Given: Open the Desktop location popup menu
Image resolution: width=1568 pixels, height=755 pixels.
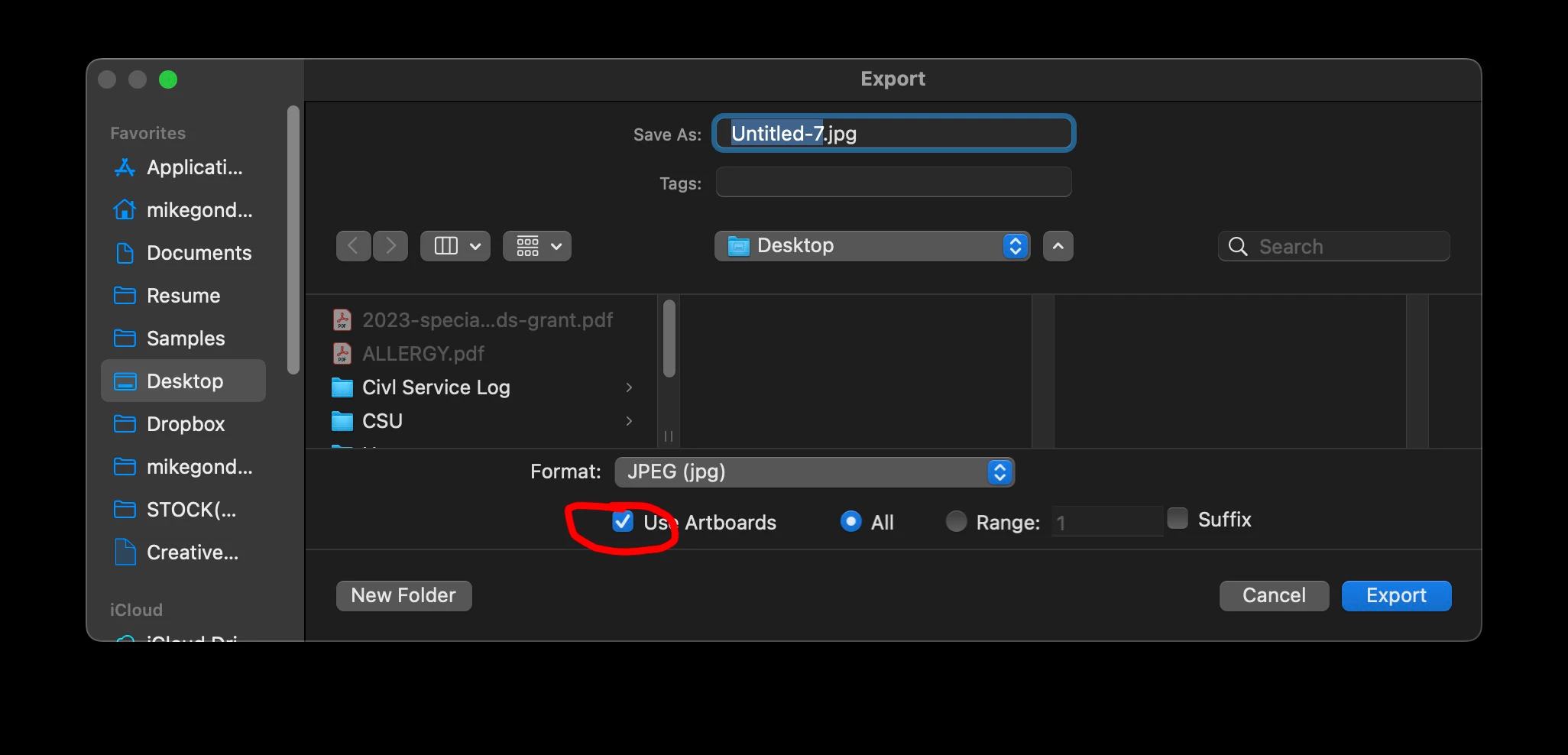Looking at the screenshot, I should click(872, 246).
